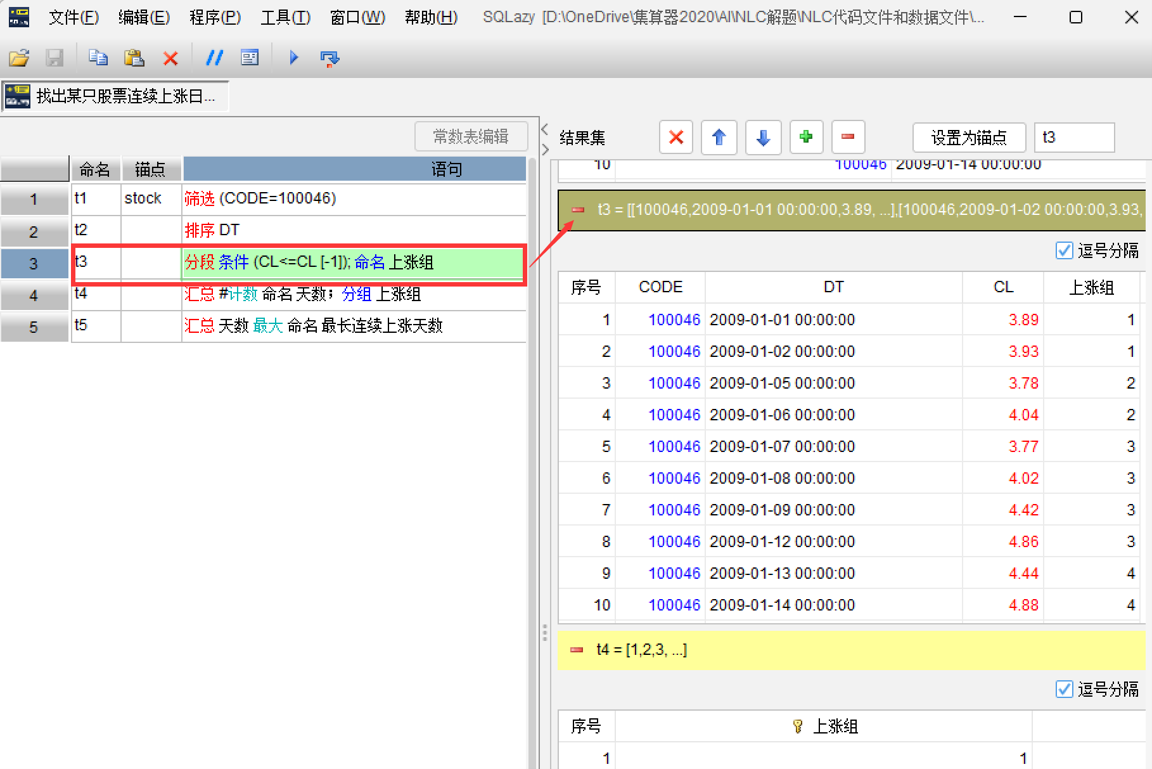Click the 最长连续上涨天数 statement cell
The image size is (1152, 769).
coord(354,326)
